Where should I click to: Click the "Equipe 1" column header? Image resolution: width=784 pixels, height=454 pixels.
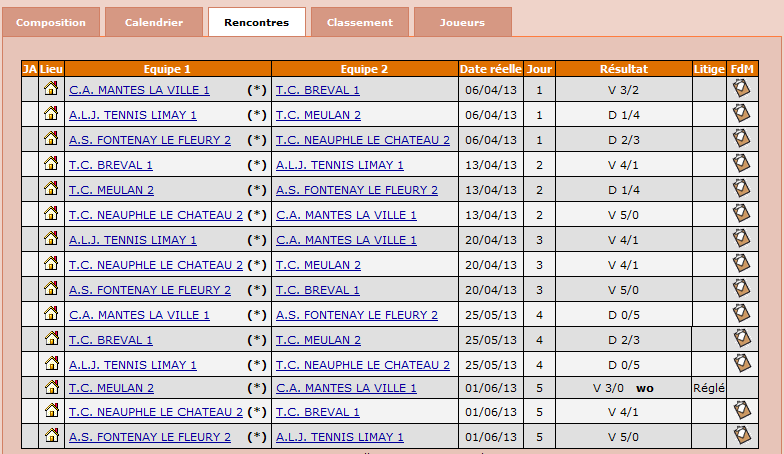168,69
